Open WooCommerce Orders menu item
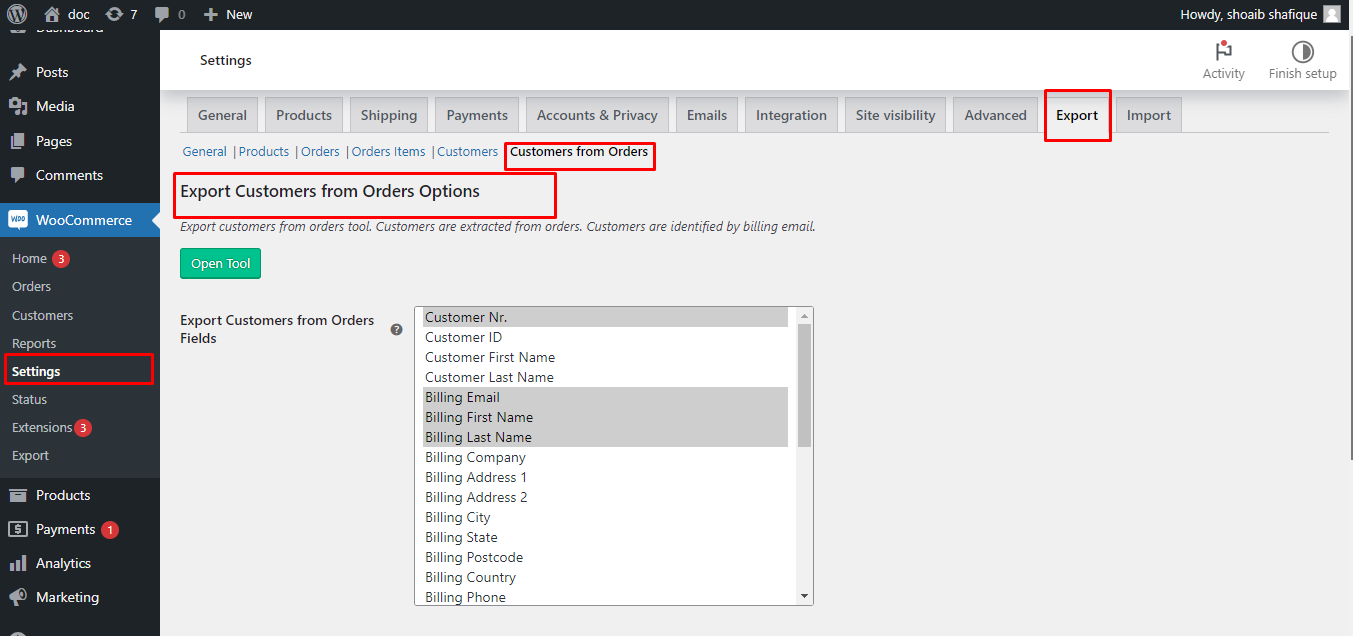 31,286
